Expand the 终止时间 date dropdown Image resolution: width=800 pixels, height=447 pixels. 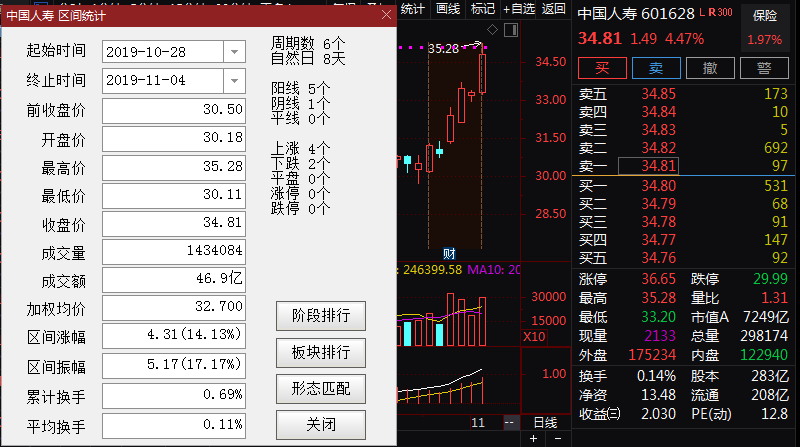(x=233, y=80)
